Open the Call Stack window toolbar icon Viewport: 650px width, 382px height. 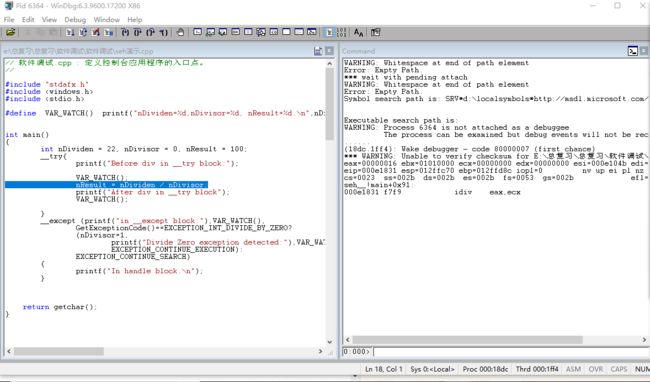coord(261,32)
